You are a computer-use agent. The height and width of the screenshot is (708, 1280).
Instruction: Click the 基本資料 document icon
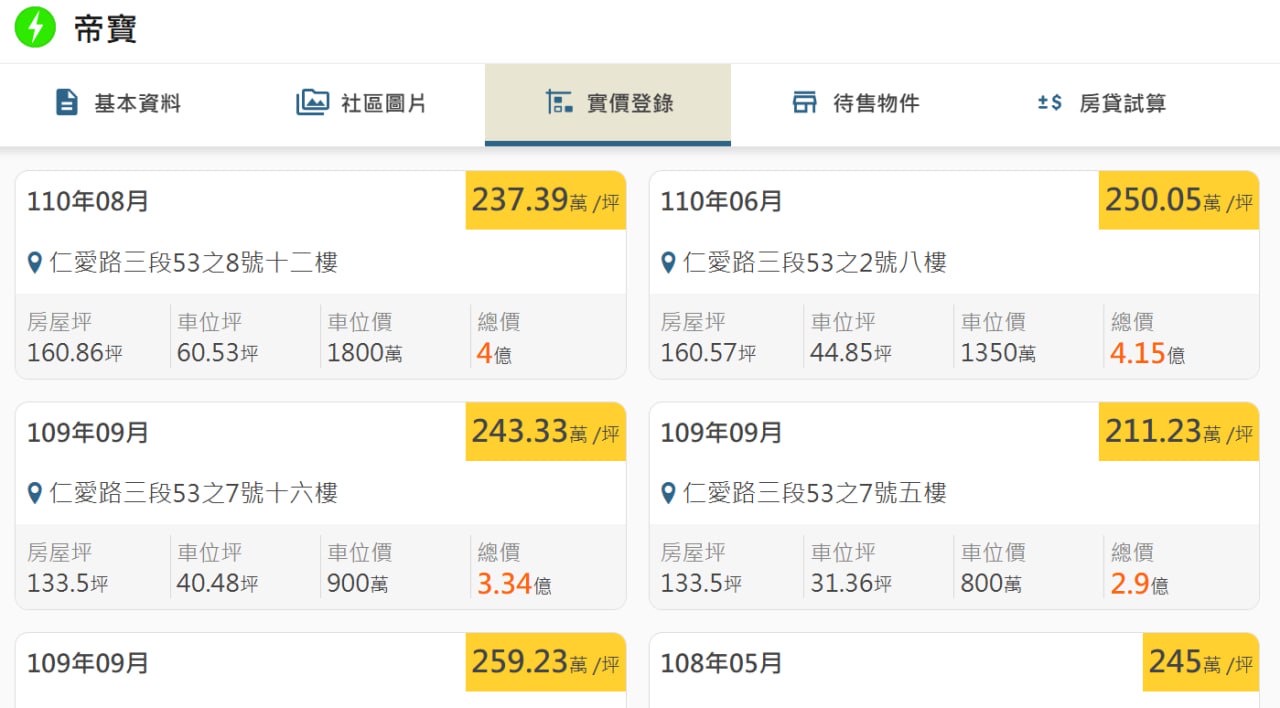67,102
